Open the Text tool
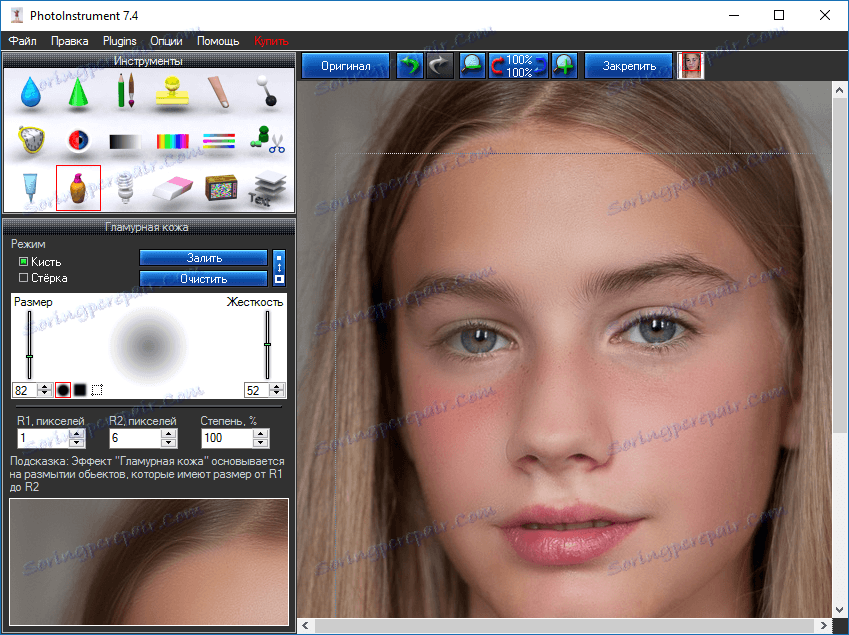 click(268, 186)
